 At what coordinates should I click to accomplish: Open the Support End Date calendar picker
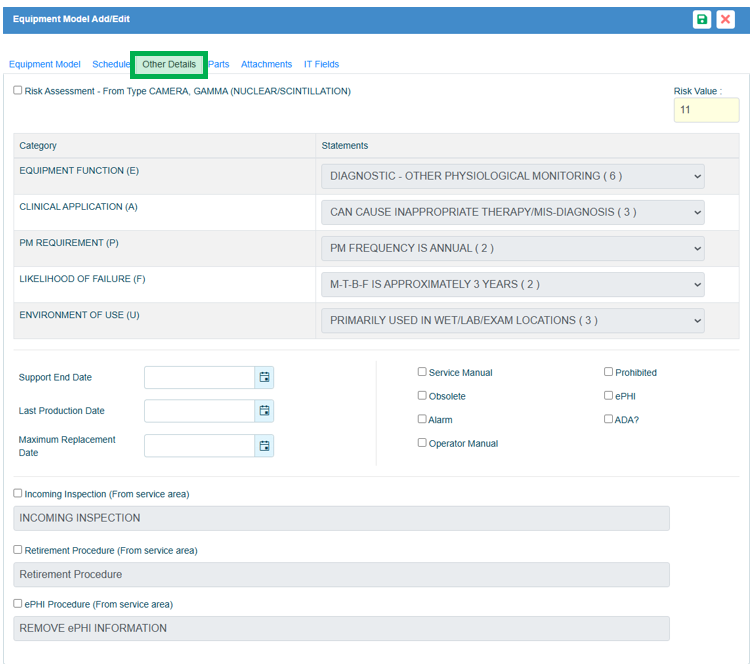[264, 377]
